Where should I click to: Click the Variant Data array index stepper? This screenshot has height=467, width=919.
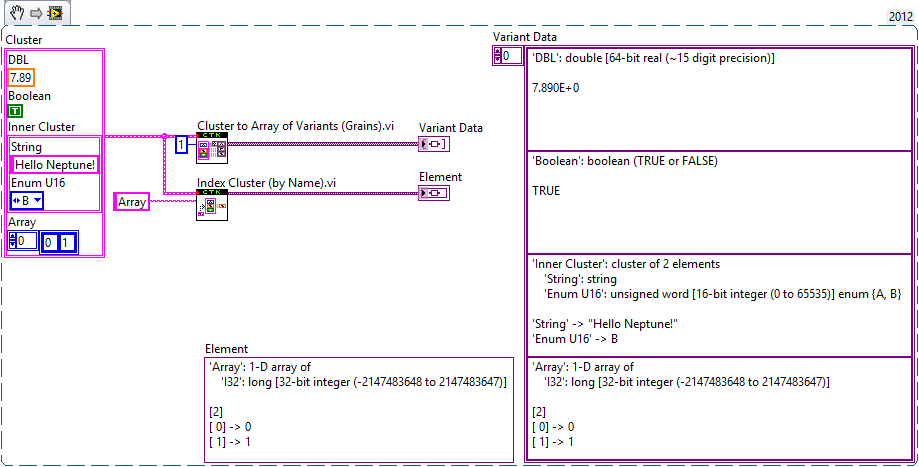[x=498, y=56]
